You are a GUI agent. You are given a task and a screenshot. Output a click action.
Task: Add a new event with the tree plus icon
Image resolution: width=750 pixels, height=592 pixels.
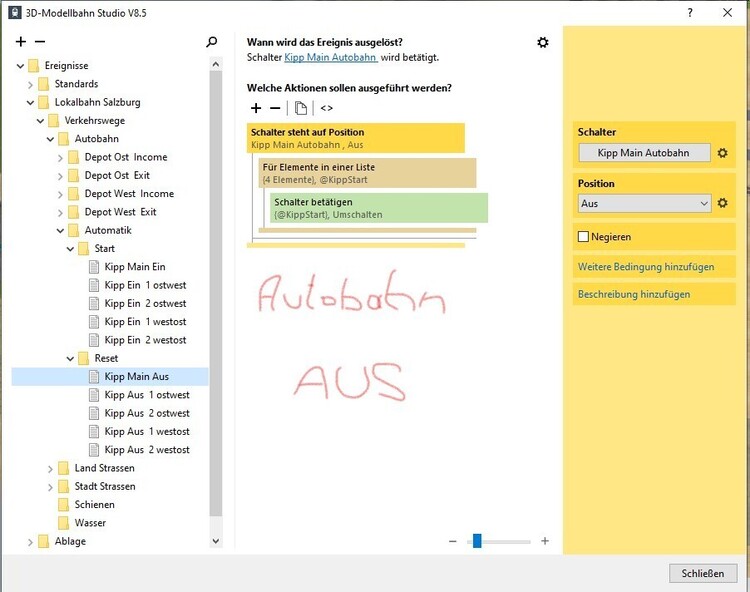click(21, 42)
